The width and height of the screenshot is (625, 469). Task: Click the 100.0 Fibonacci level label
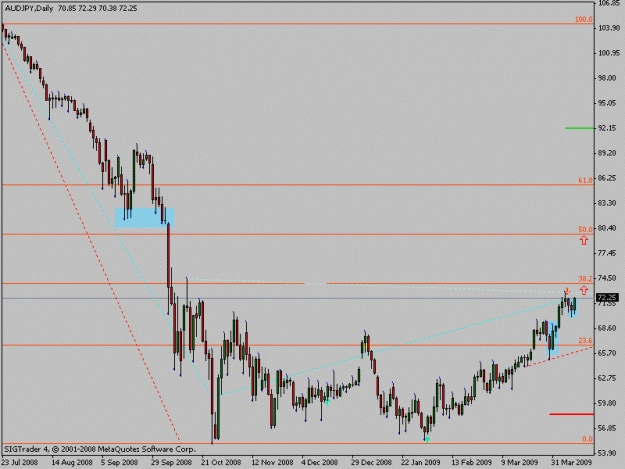(584, 19)
